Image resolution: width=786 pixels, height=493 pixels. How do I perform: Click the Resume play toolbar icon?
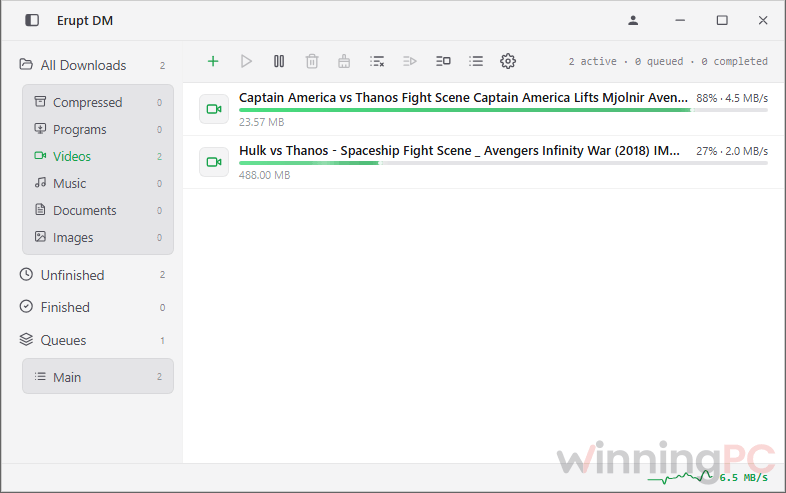pyautogui.click(x=246, y=61)
